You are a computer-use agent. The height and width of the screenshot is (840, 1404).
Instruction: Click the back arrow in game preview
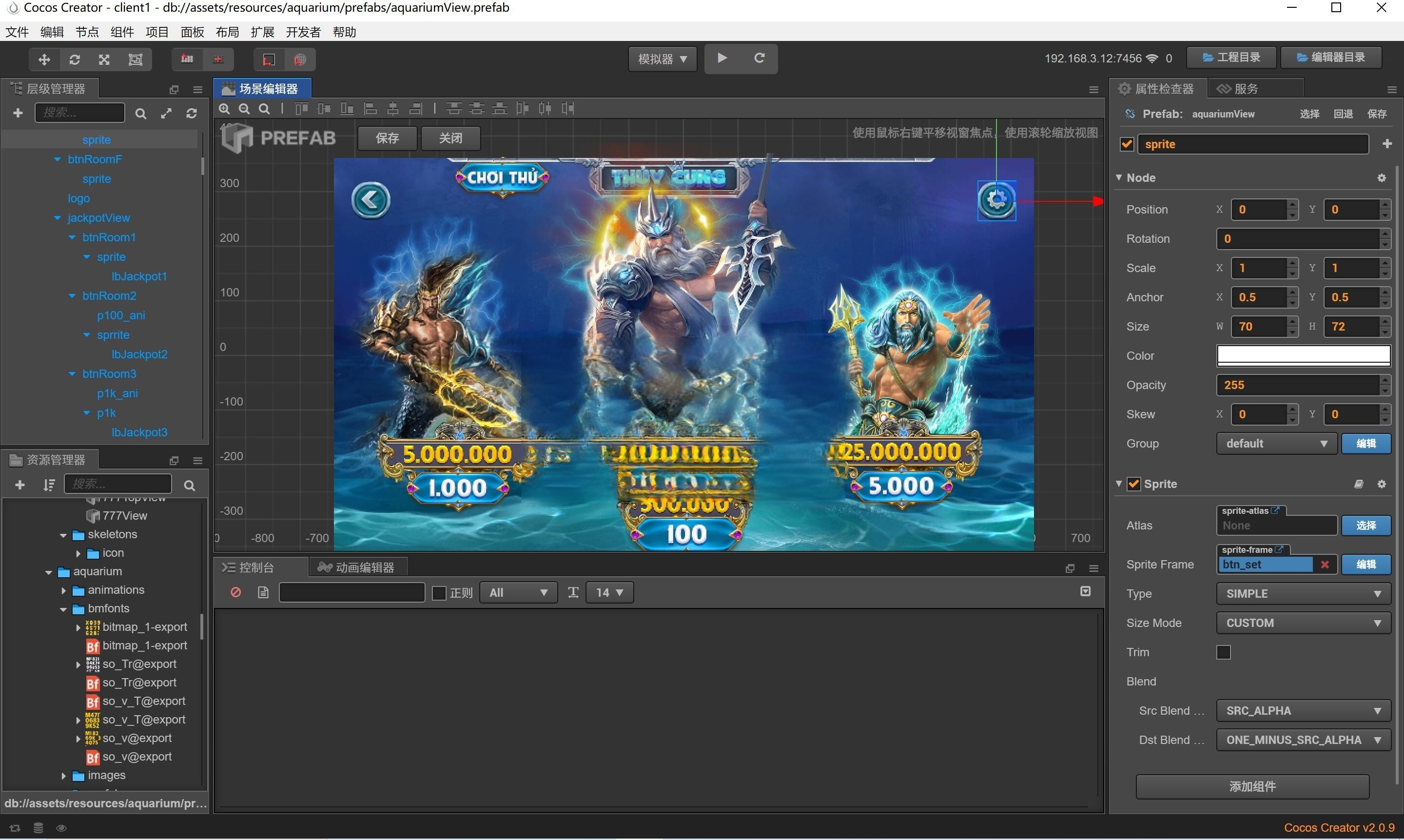point(370,200)
